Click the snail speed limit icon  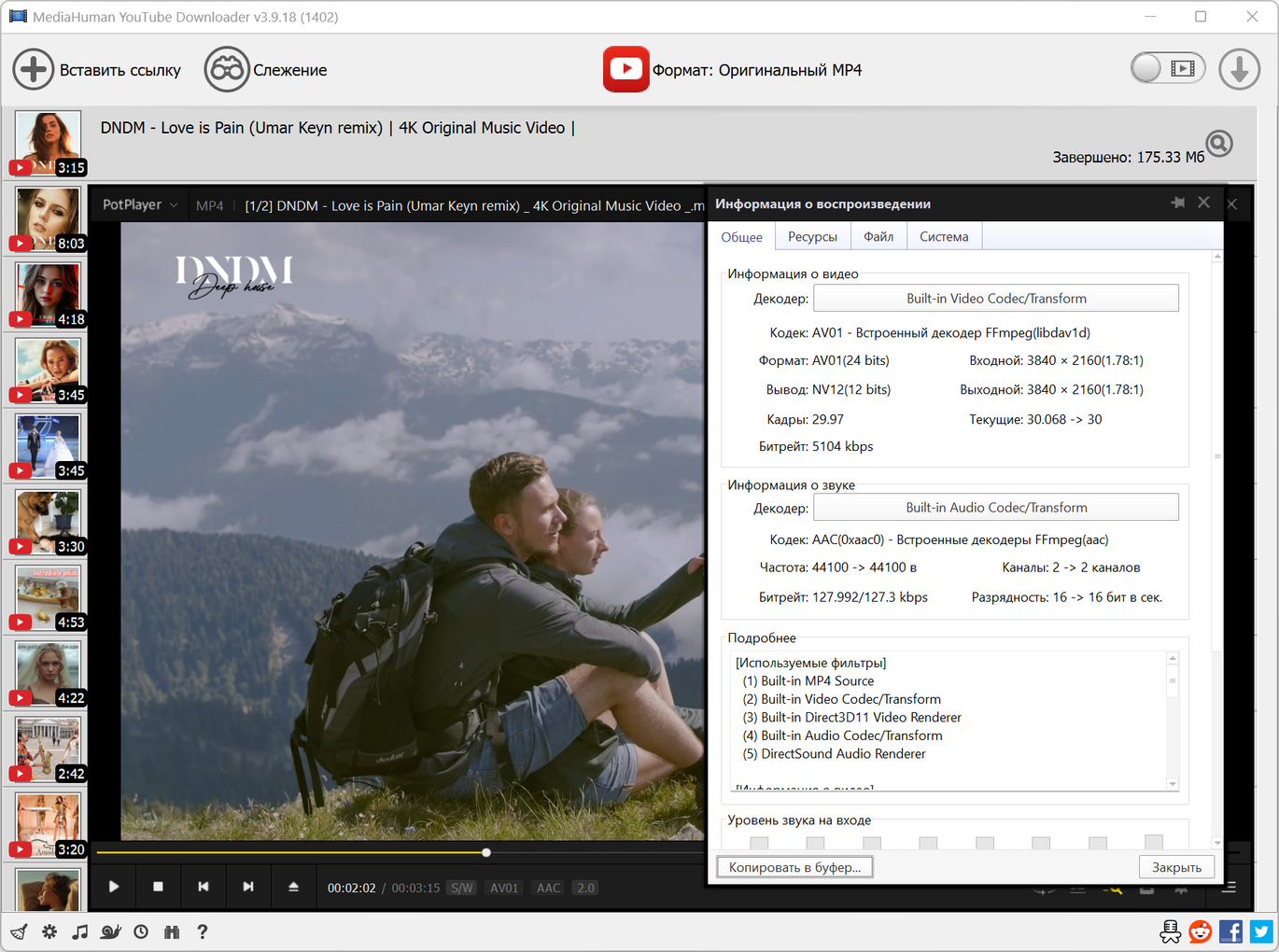coord(111,931)
